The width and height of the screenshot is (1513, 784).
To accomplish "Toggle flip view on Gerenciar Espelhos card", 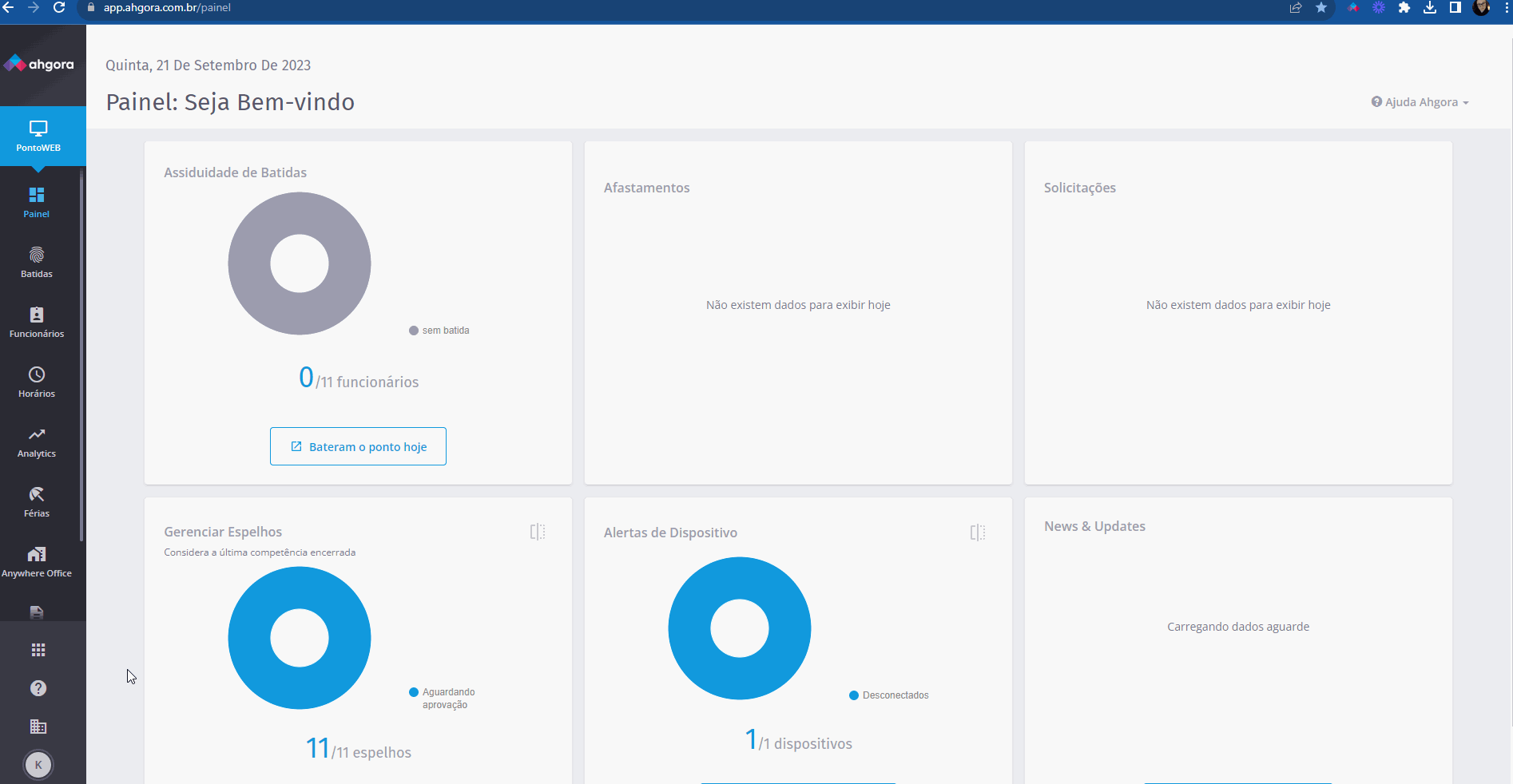I will click(x=538, y=532).
